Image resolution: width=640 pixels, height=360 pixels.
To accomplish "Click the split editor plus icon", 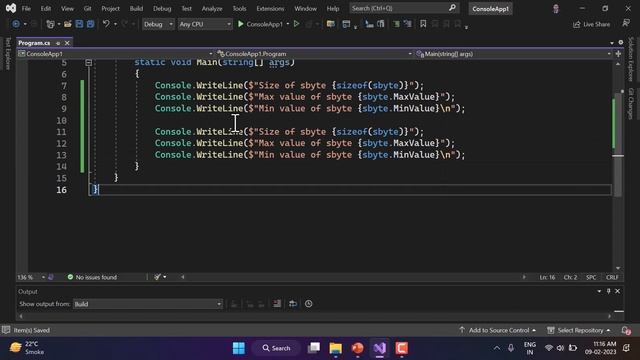I will pos(618,54).
